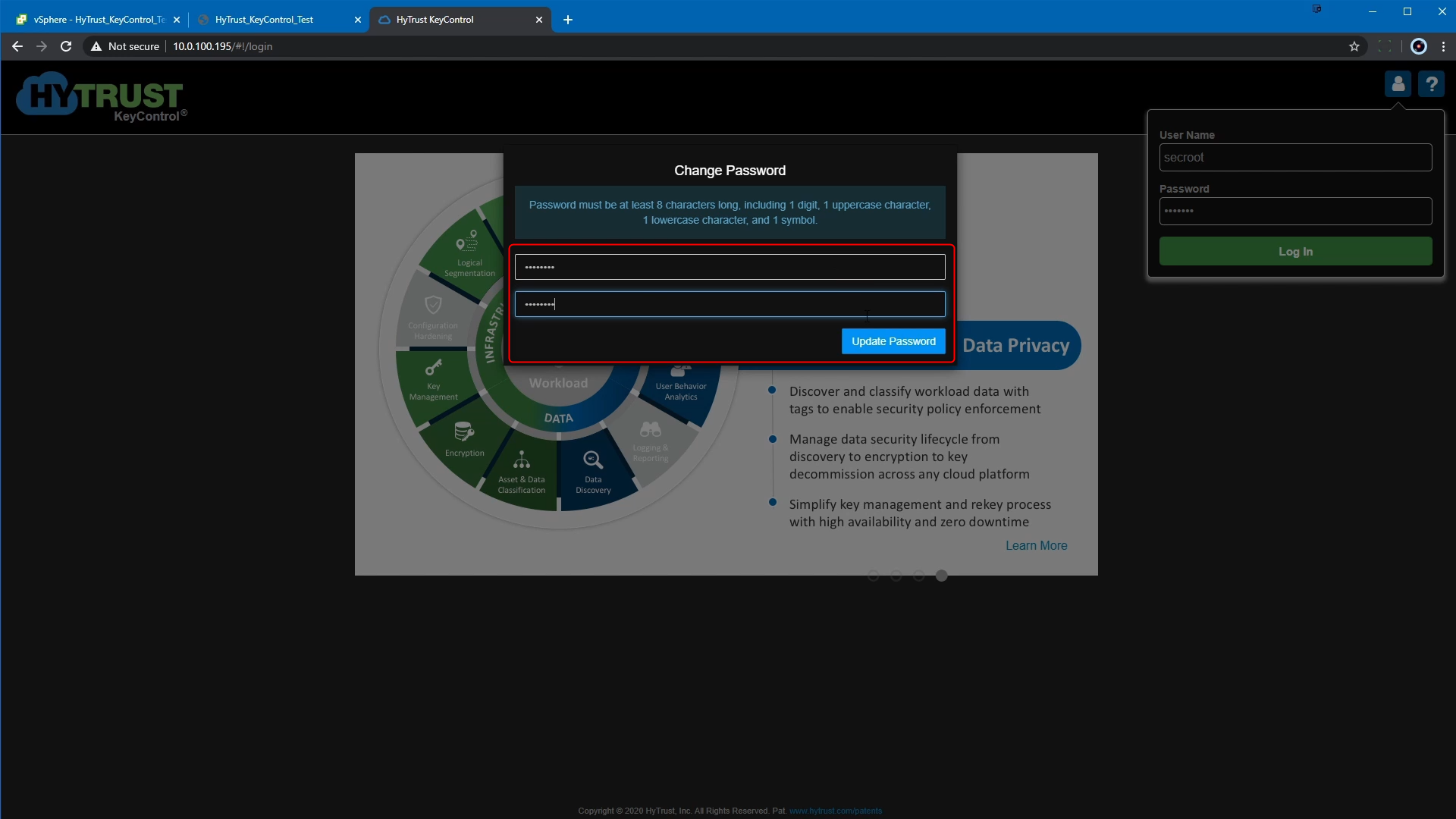Click Asset & Data Classification icon

522,460
